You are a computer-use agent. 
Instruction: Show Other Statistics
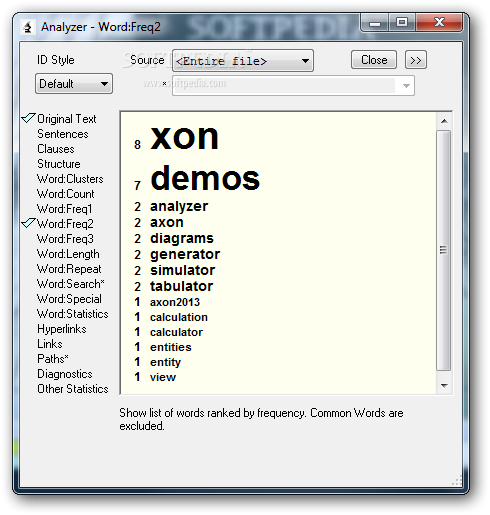point(73,389)
